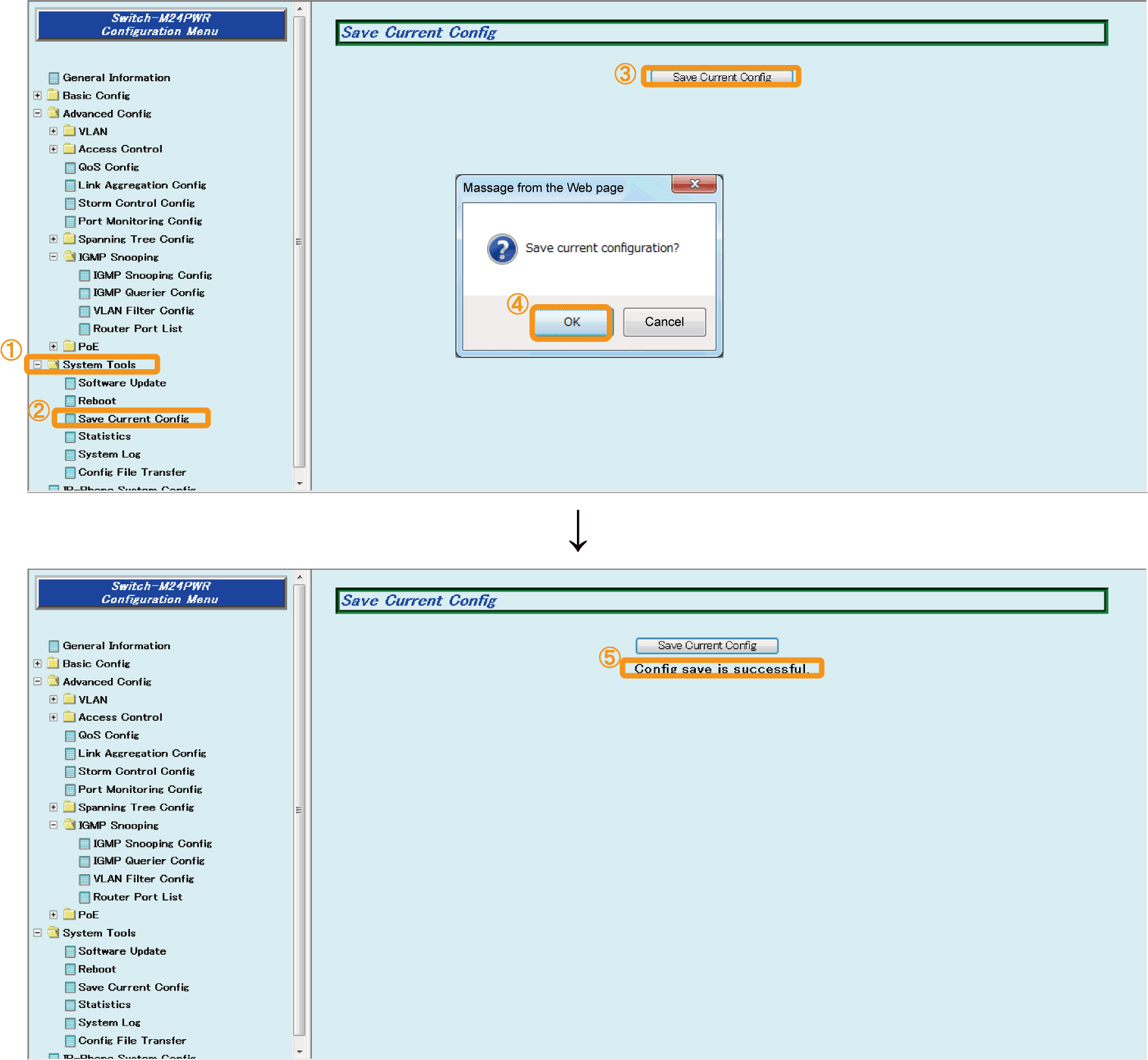Screen dimensions: 1148x1060
Task: Click Software Update page icon in upper menu
Action: pyautogui.click(x=70, y=383)
